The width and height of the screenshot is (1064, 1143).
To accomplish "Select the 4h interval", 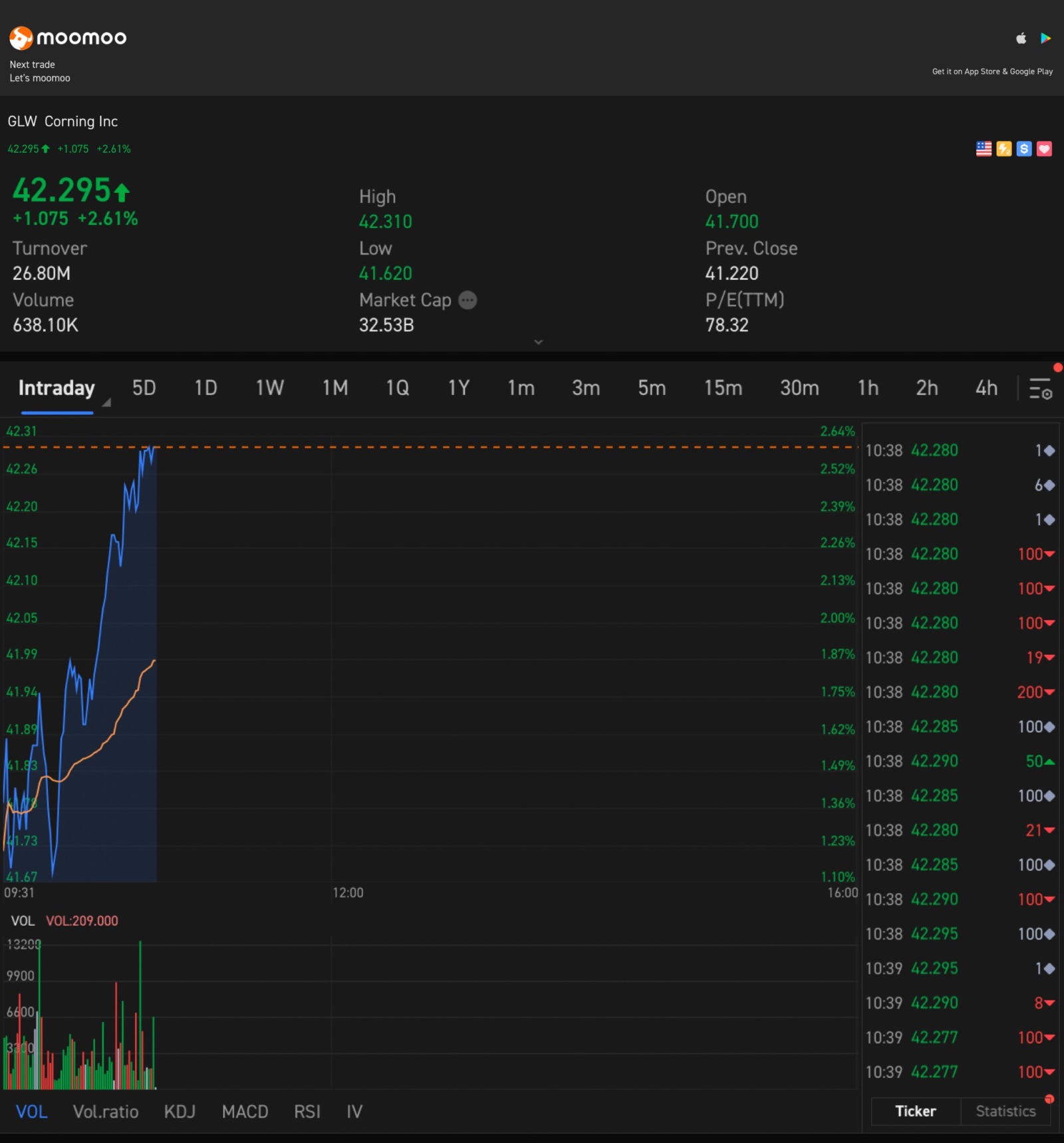I will coord(986,388).
